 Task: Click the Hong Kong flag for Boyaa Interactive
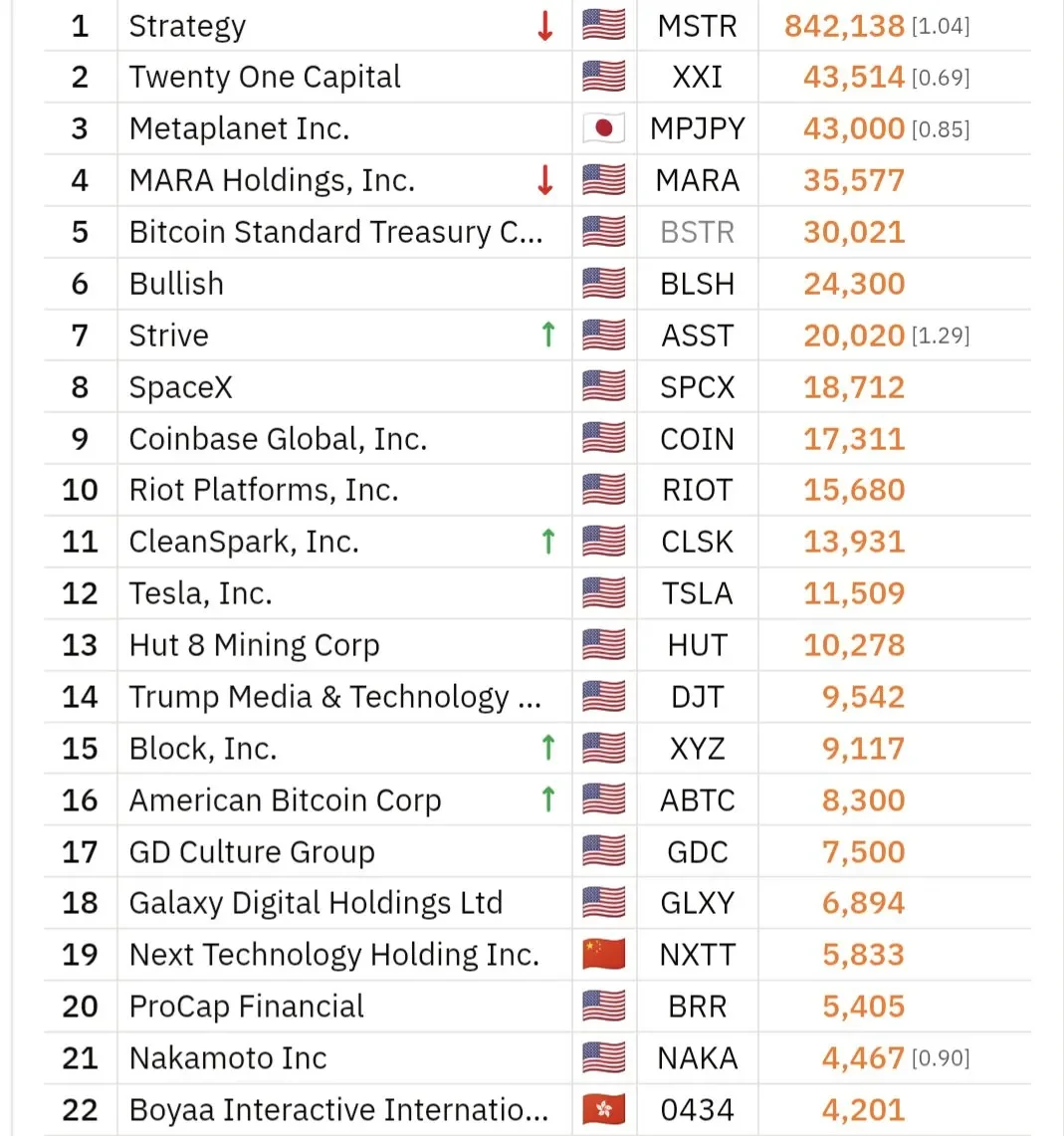coord(603,1110)
